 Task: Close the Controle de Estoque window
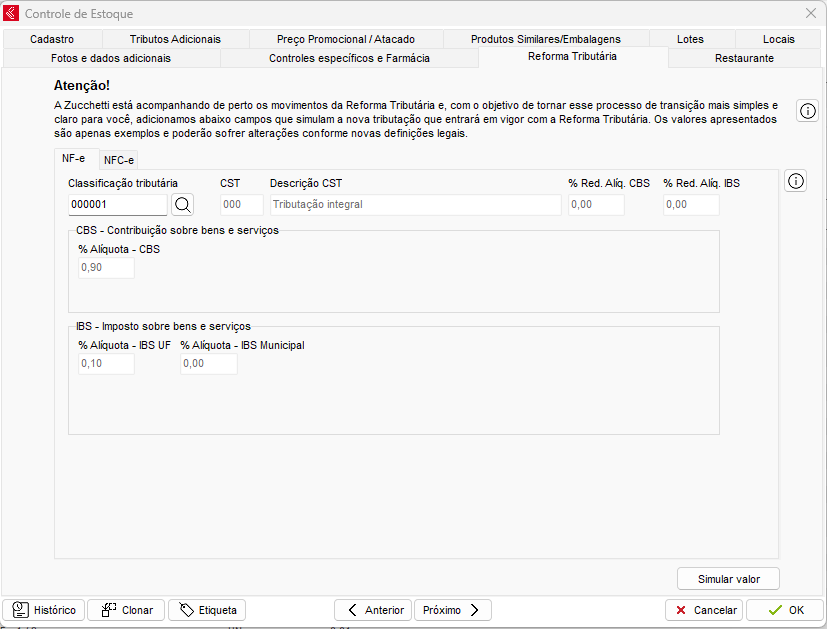coord(811,13)
